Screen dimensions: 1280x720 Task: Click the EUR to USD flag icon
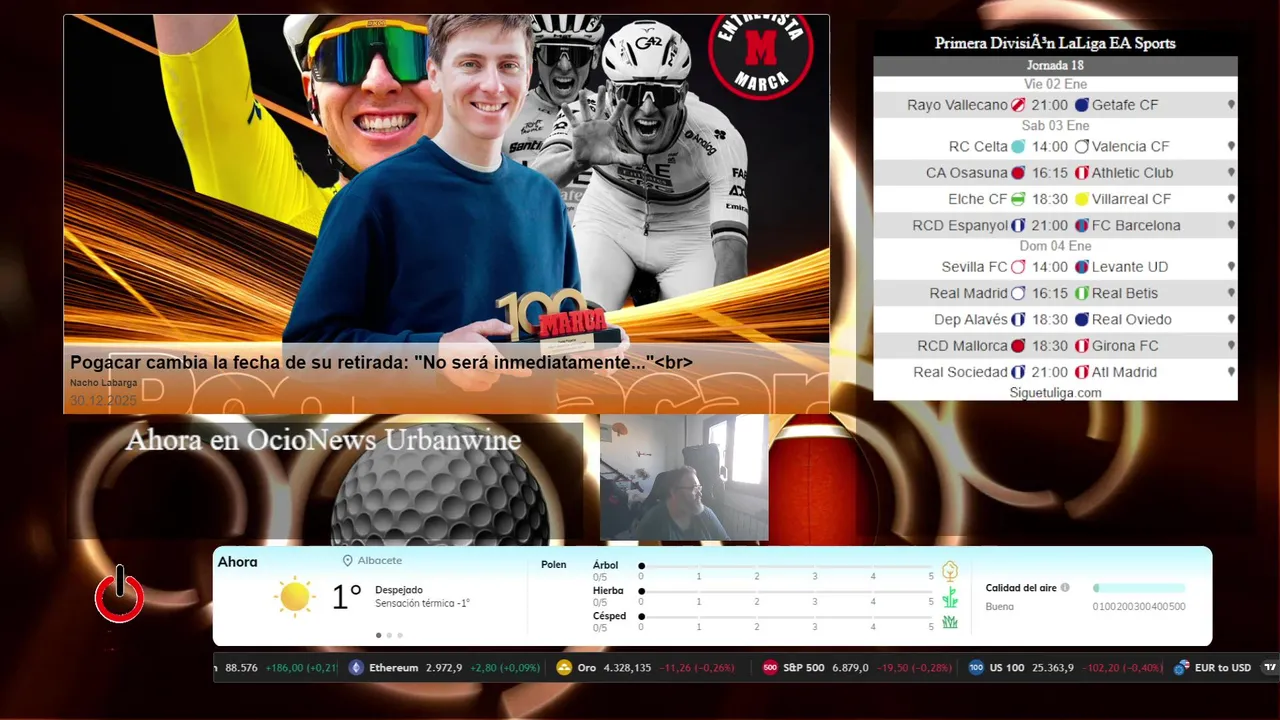[x=1182, y=668]
